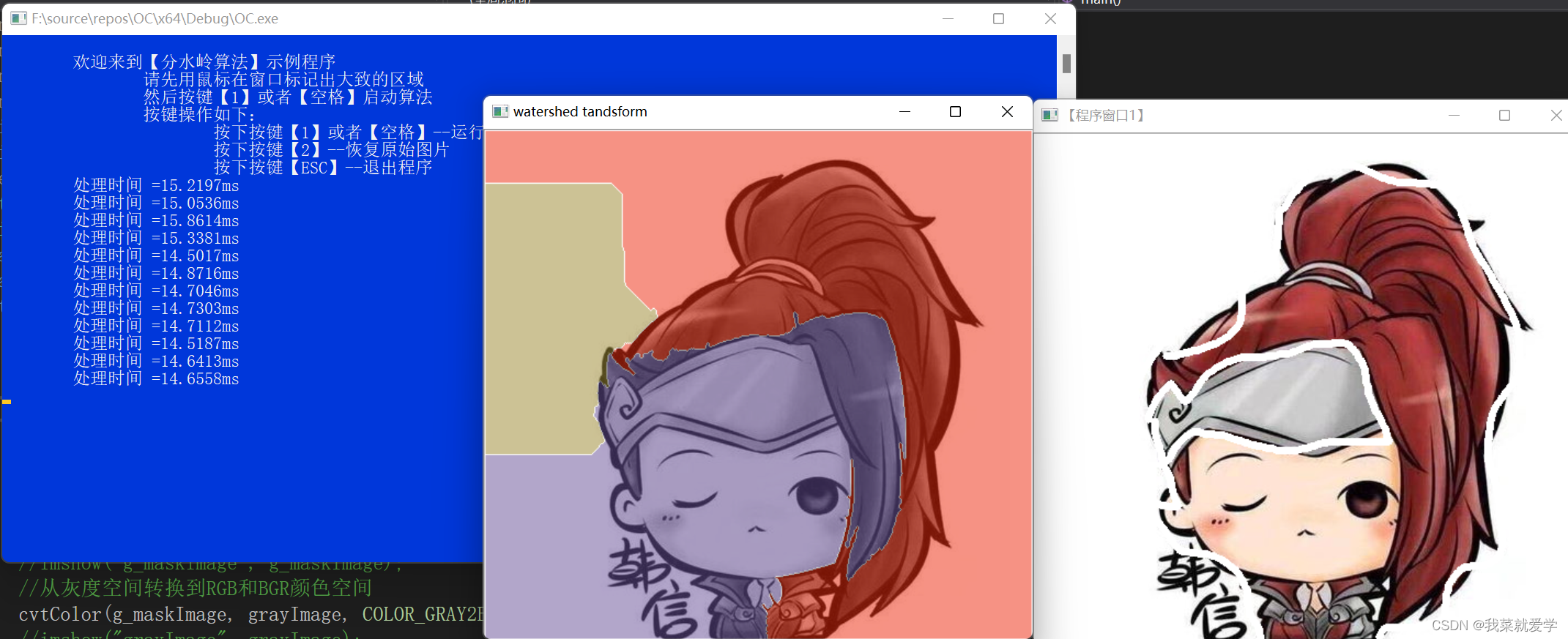Viewport: 1568px width, 639px height.
Task: Click the line 处理时间 =14.7112ms
Action: click(156, 326)
